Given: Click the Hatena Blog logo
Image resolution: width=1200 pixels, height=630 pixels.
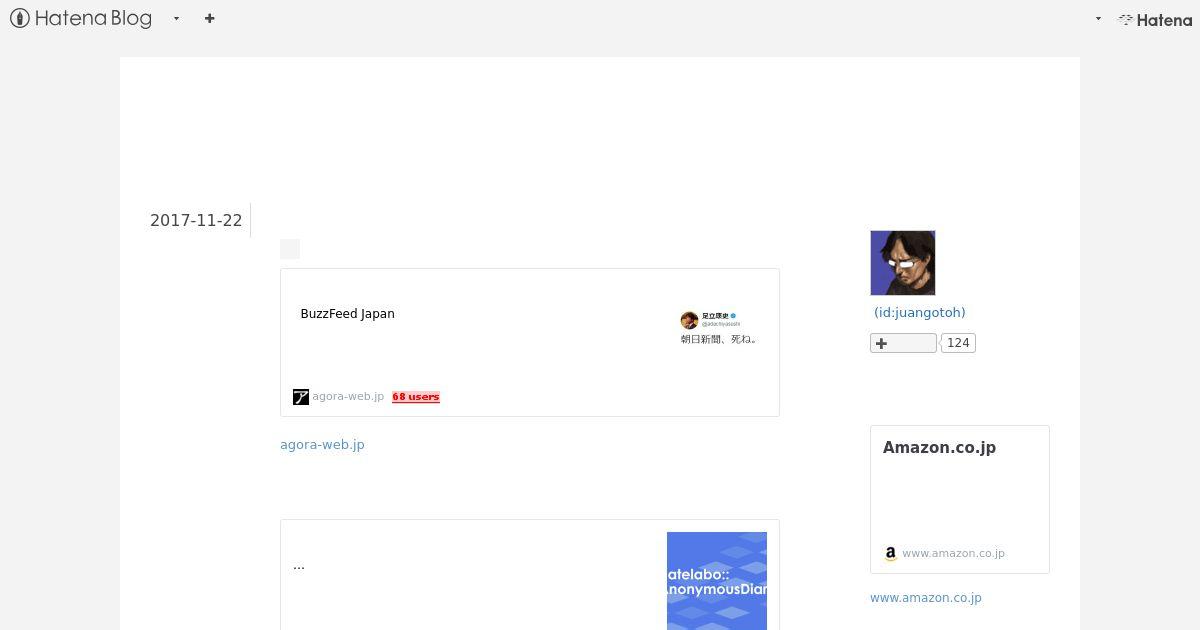Looking at the screenshot, I should point(81,18).
